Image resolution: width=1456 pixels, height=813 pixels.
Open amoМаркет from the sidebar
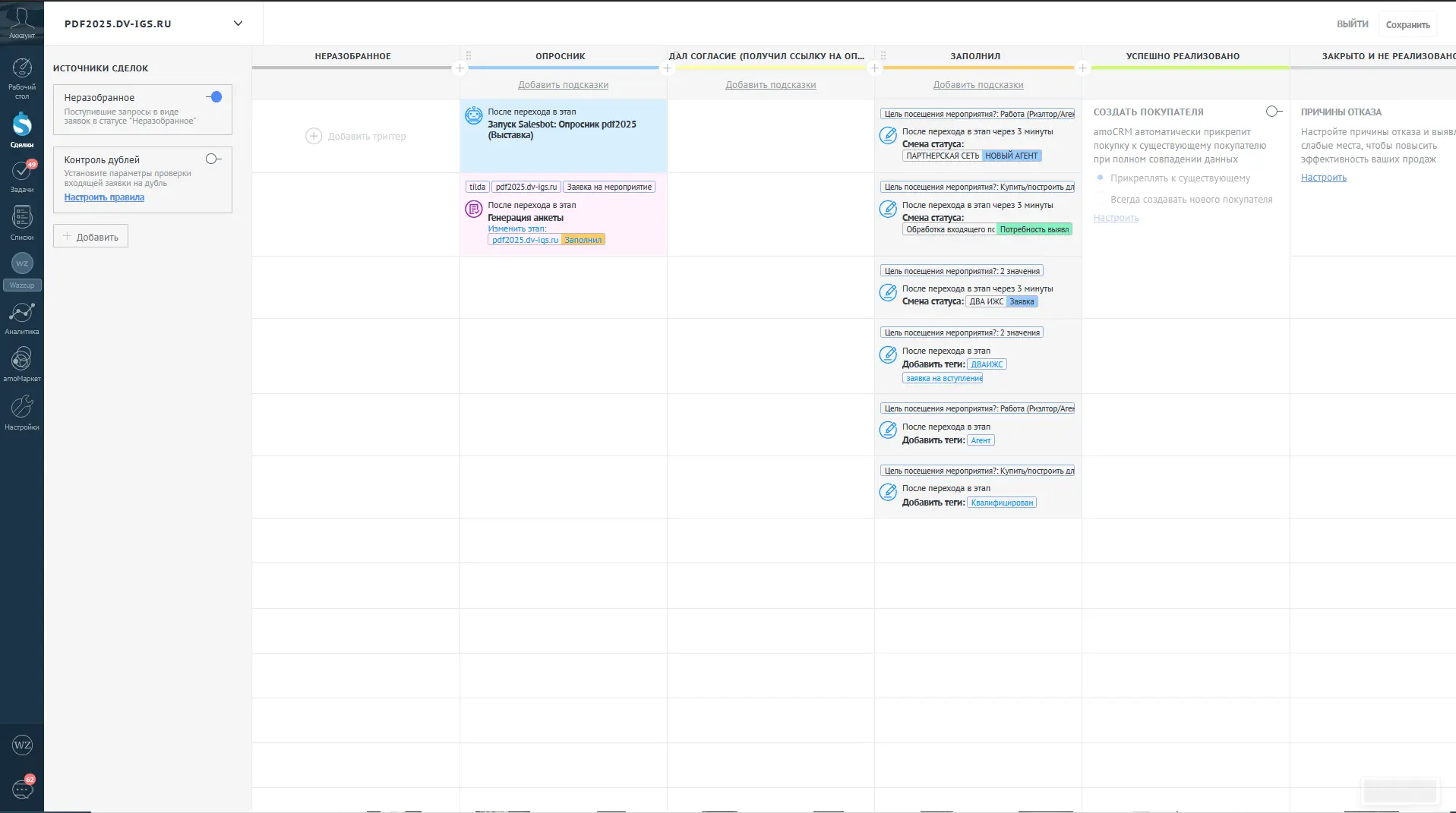22,364
